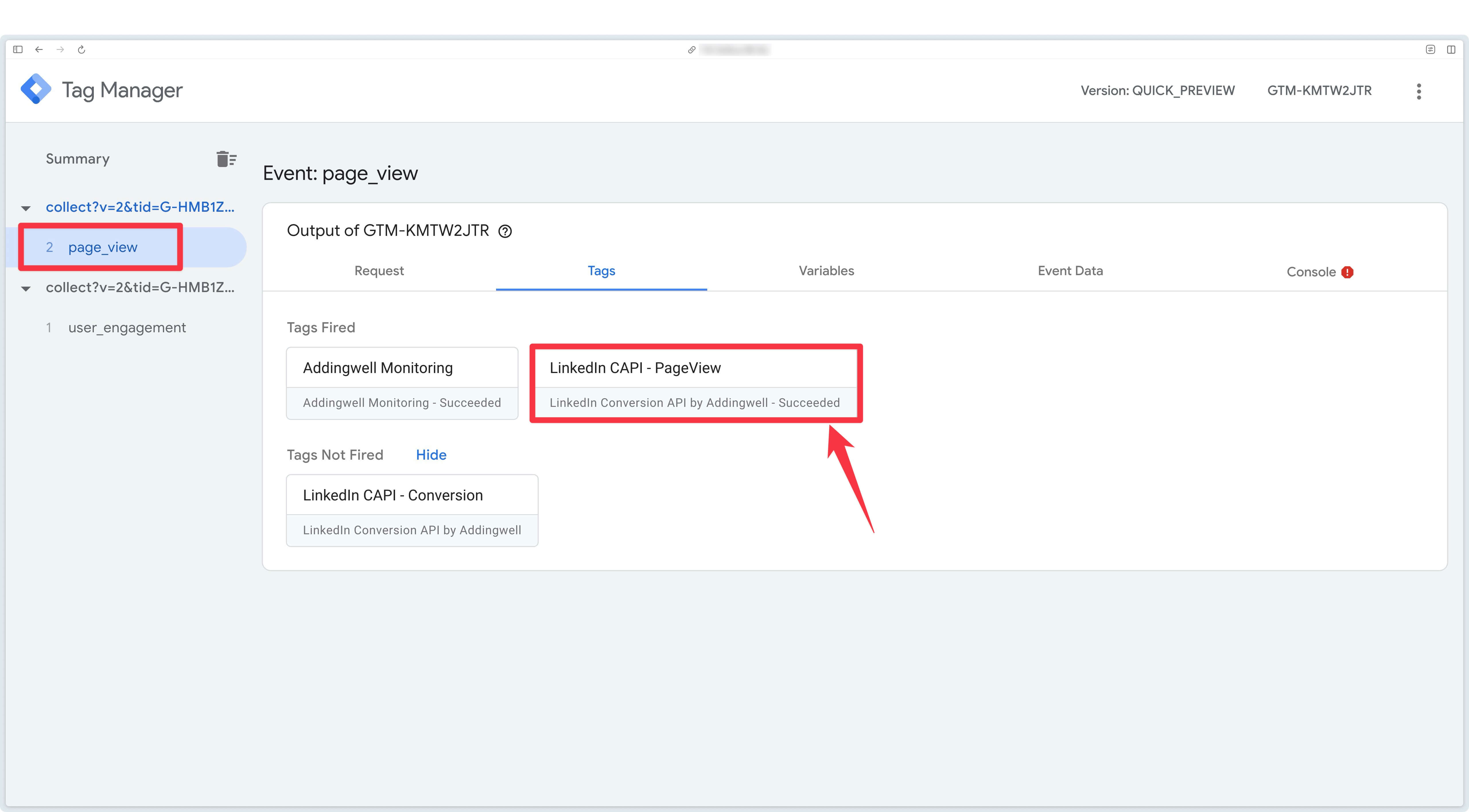Click the link icon in address bar
Screen dimensions: 1469x812
pyautogui.click(x=691, y=50)
